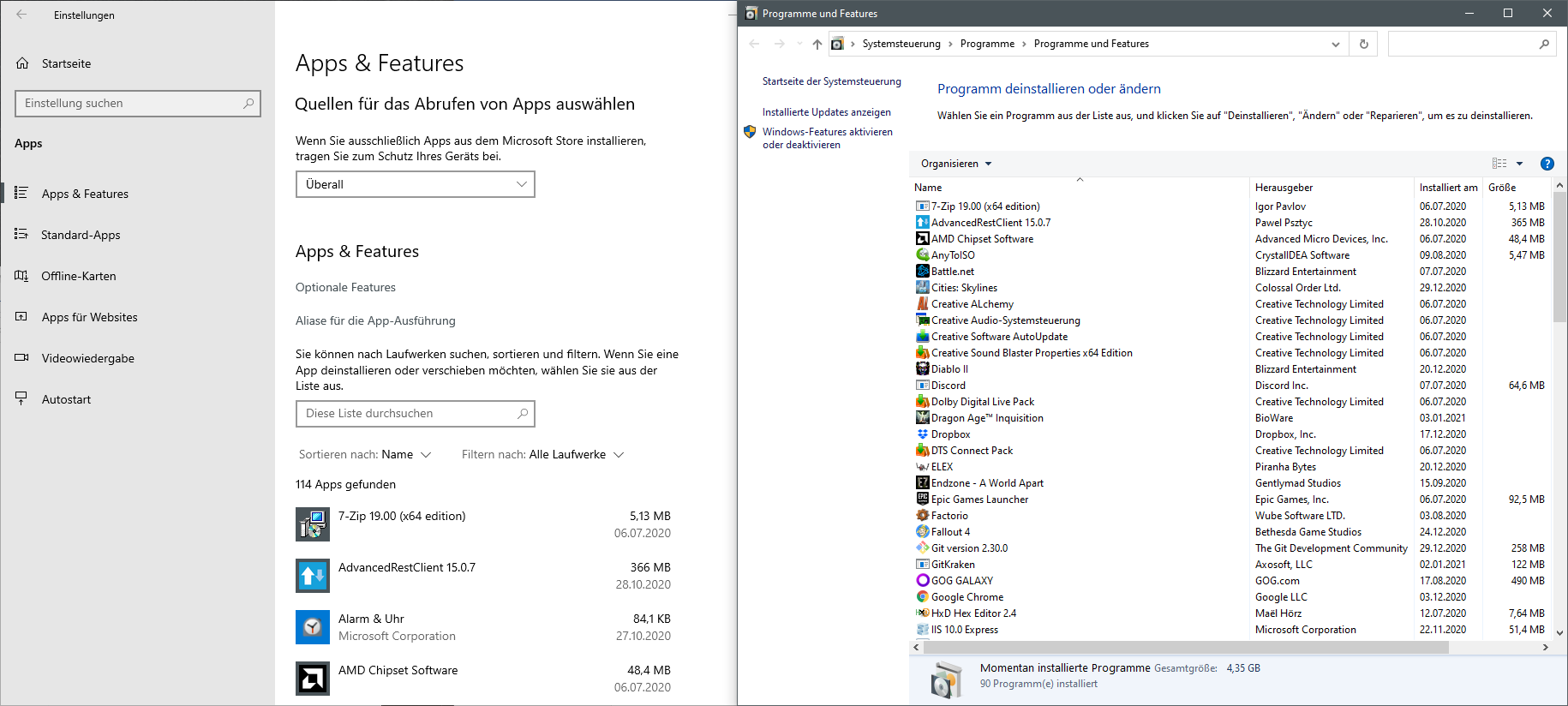Click back arrow in Programme und Features
1568x706 pixels.
point(754,44)
